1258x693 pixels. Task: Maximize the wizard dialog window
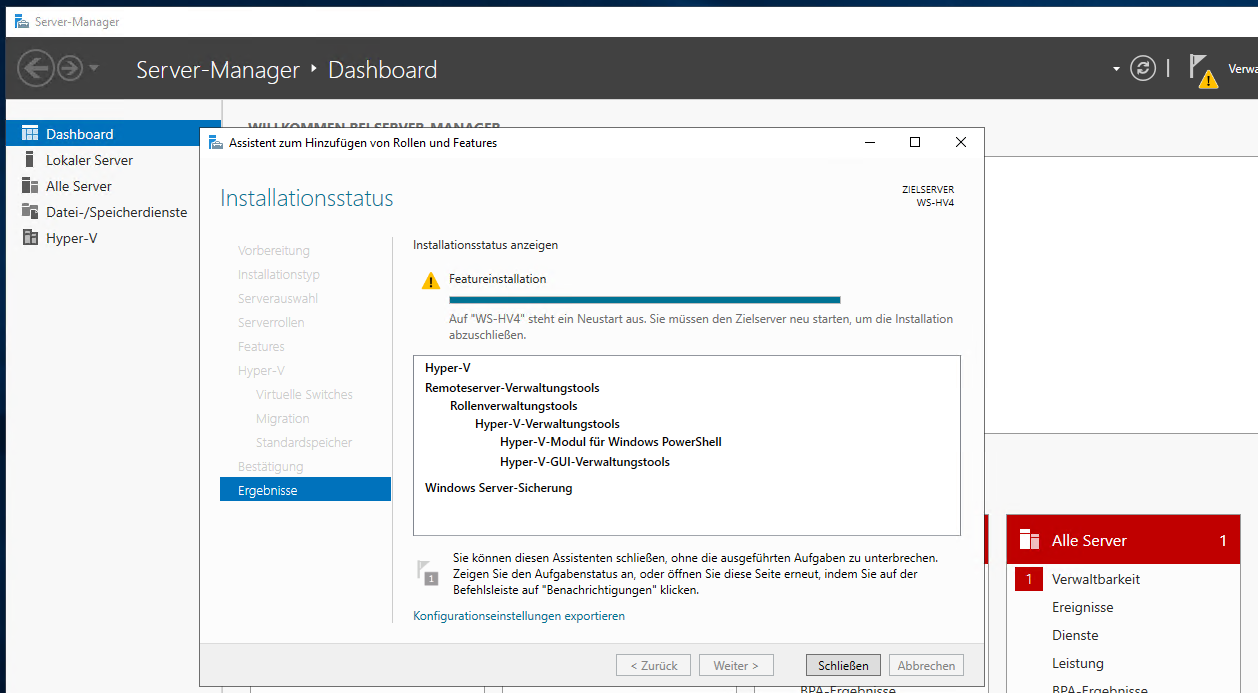coord(914,143)
